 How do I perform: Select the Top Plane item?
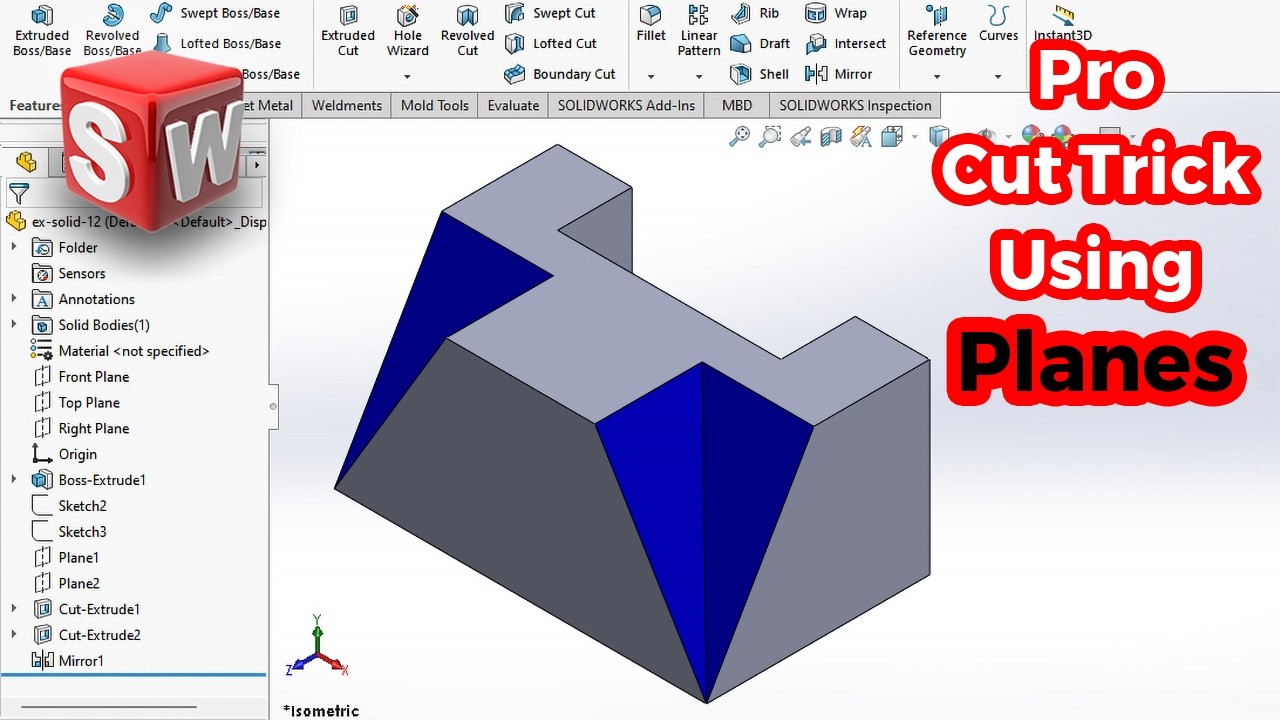click(76, 403)
